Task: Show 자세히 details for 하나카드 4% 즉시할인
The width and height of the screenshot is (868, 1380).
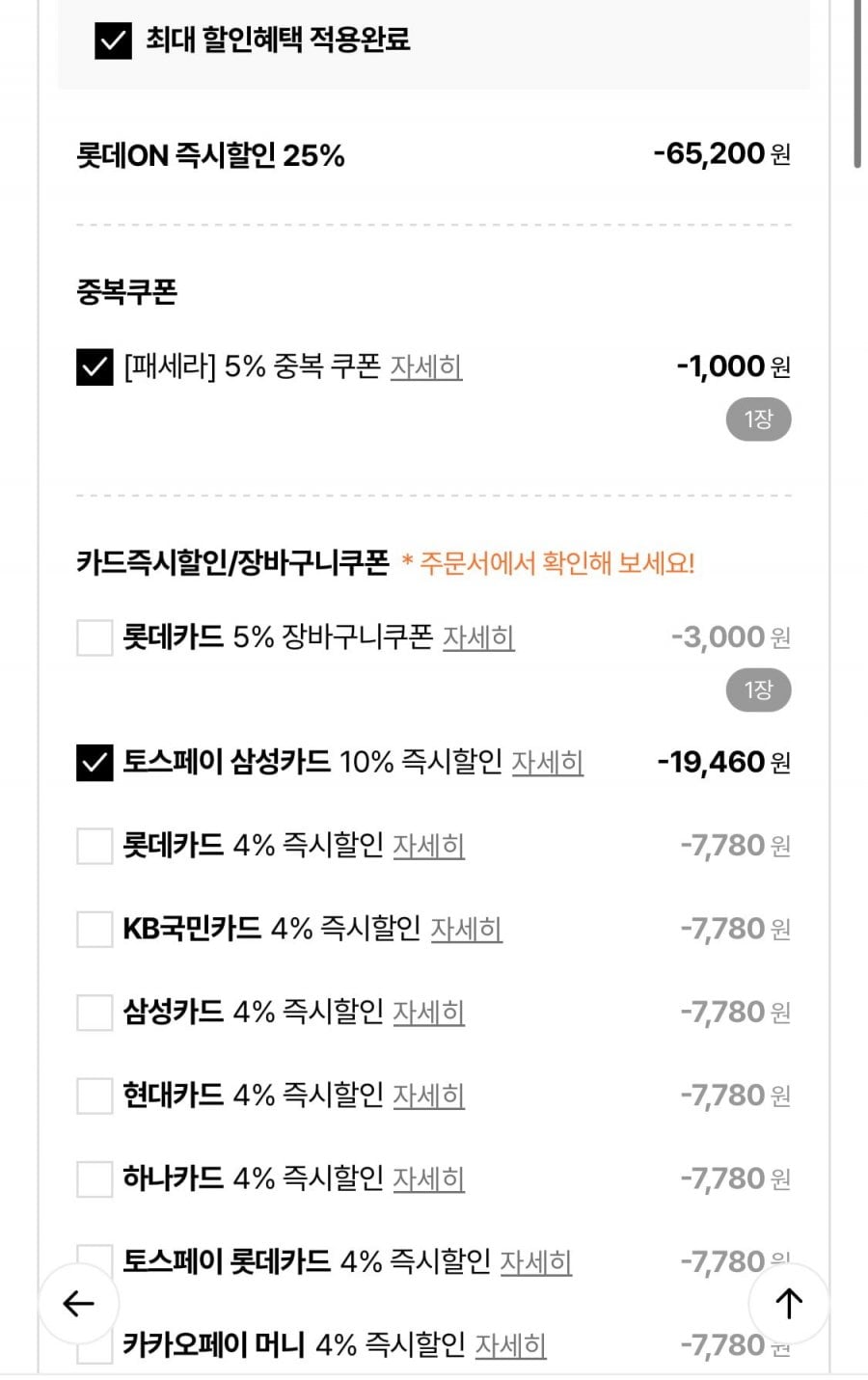Action: (428, 1178)
